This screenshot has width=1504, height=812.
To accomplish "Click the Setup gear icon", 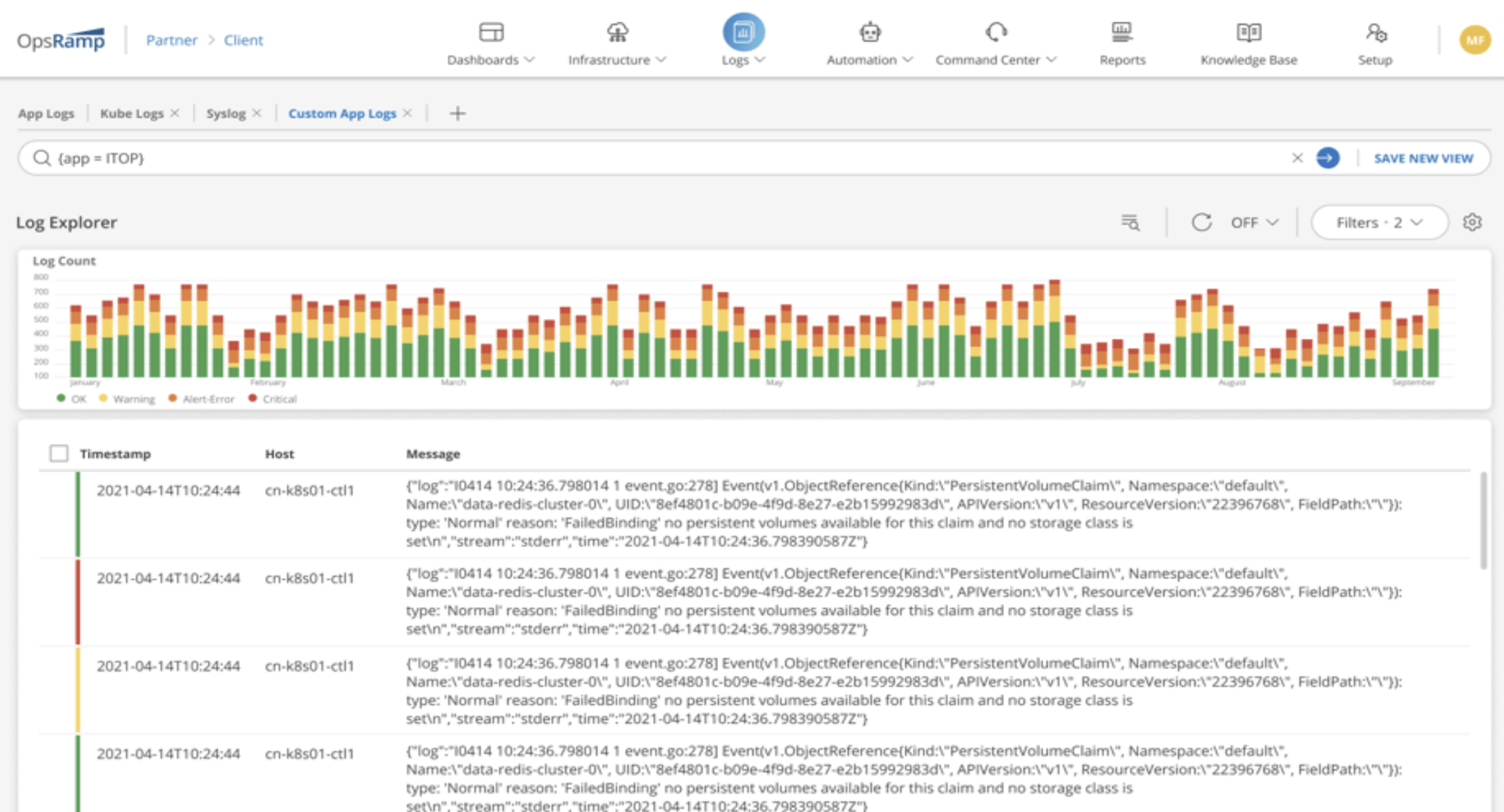I will [x=1375, y=33].
